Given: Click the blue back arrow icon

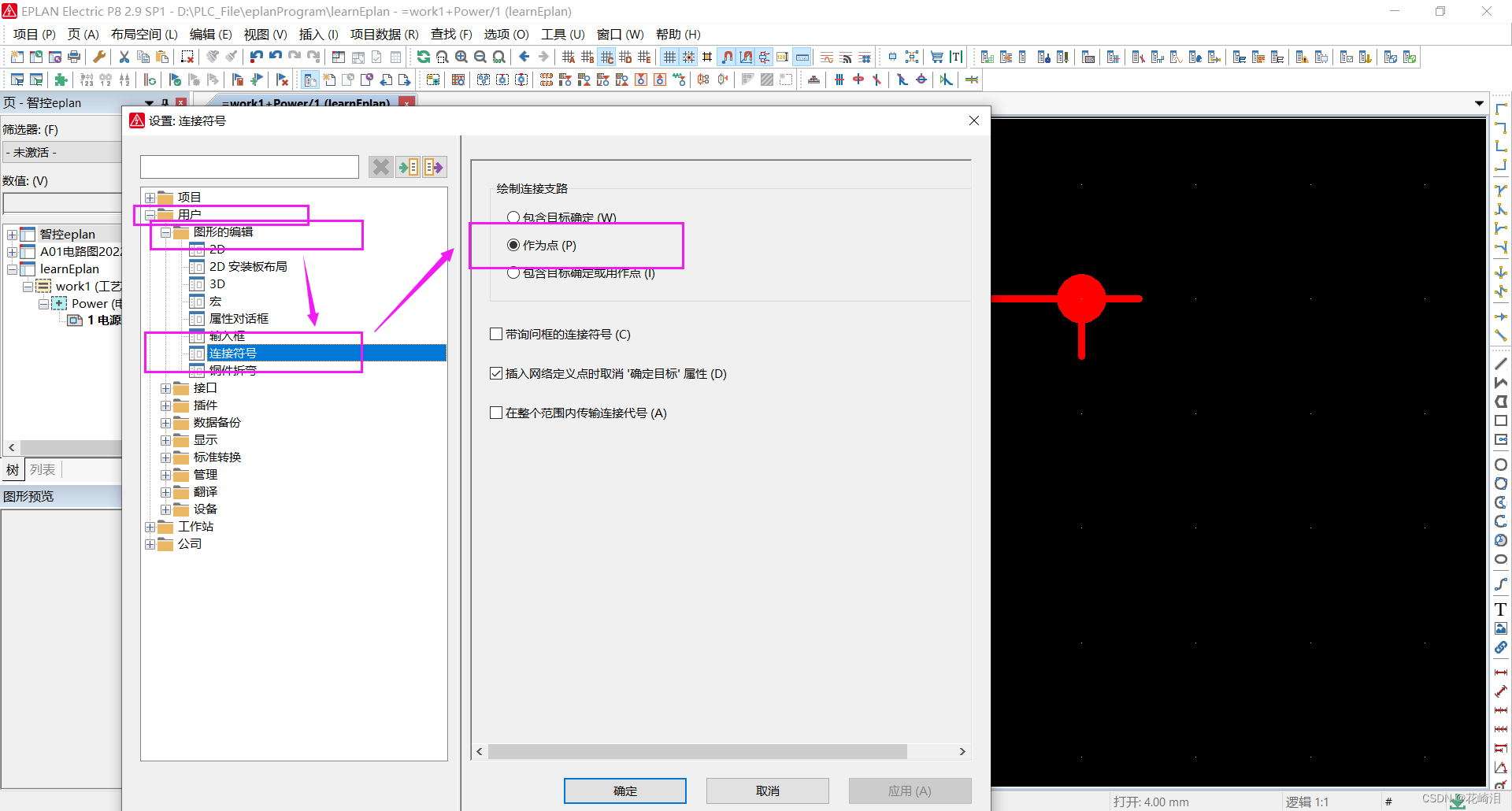Looking at the screenshot, I should coord(524,57).
